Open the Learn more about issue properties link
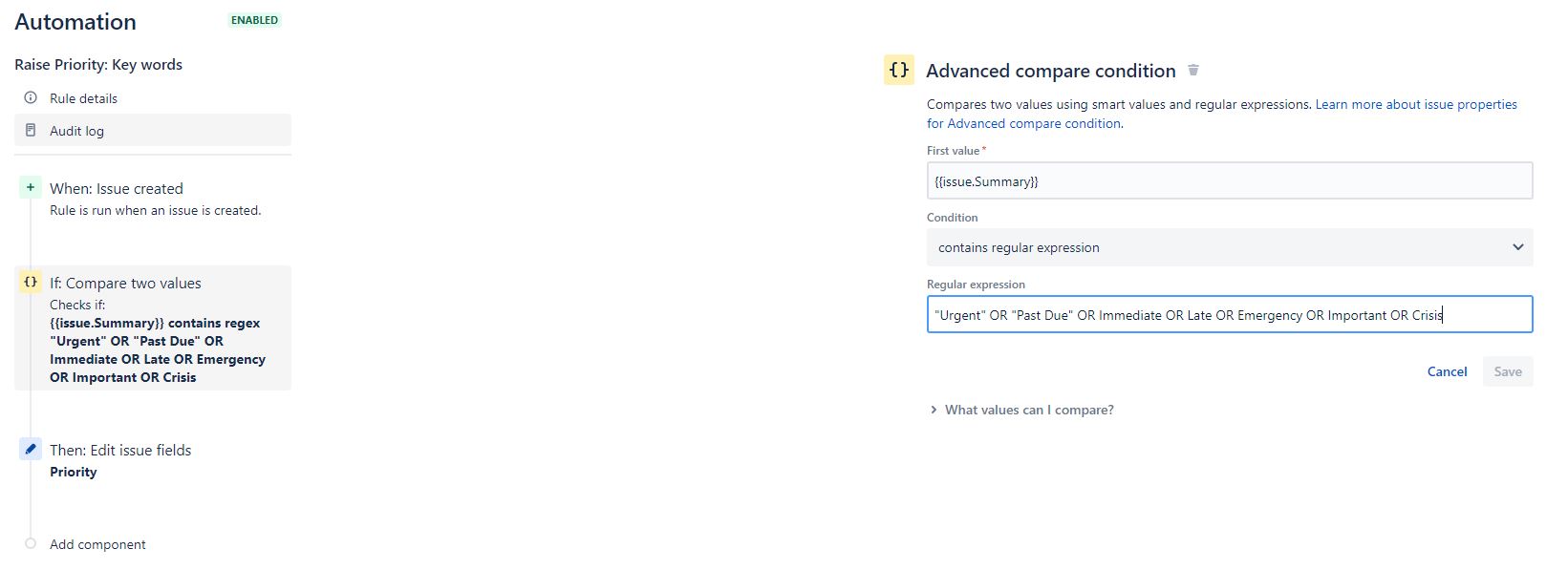 [x=1415, y=104]
